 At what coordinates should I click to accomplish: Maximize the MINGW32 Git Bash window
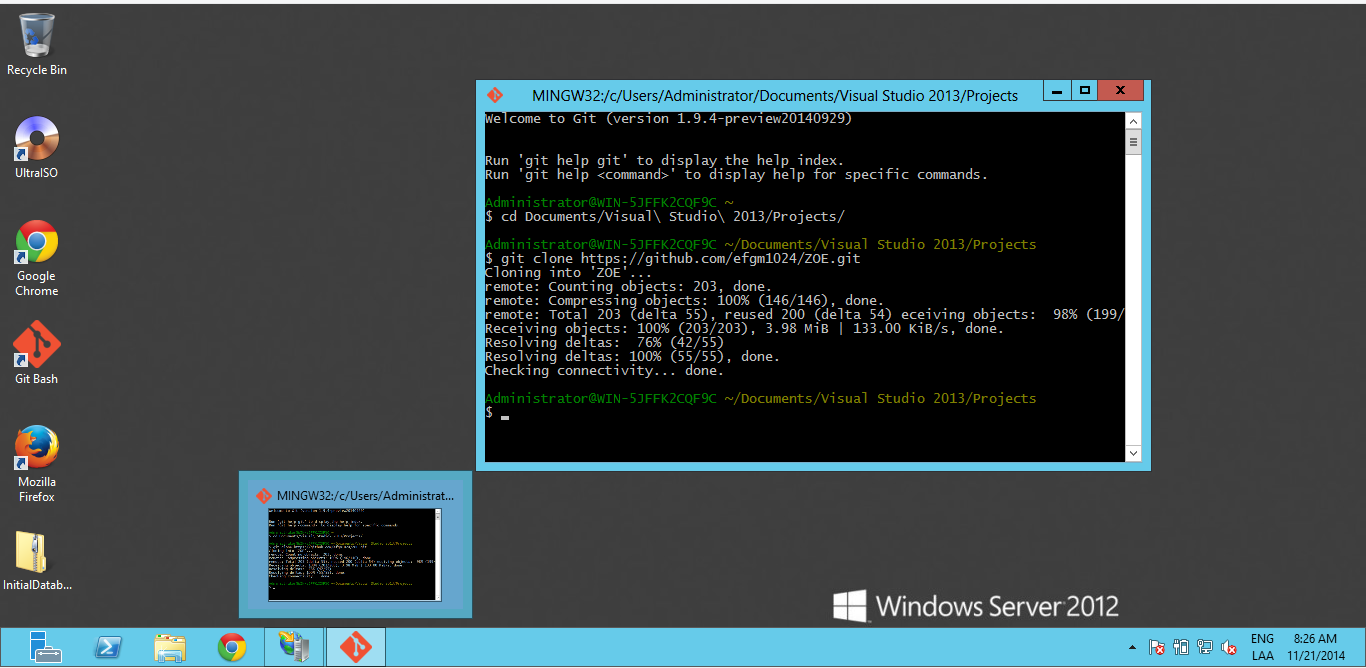pos(1084,91)
